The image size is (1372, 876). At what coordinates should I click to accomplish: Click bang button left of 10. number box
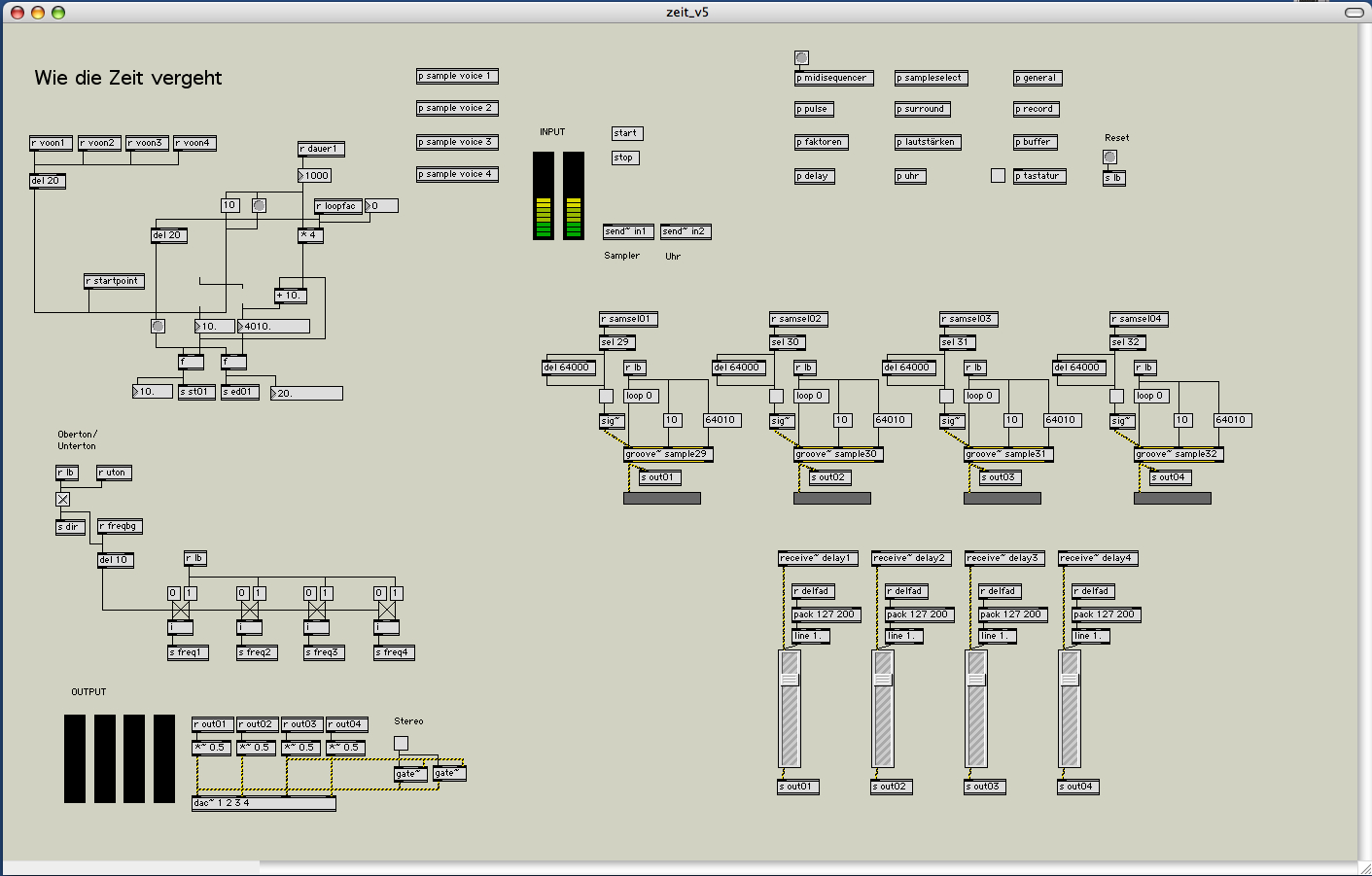coord(158,327)
